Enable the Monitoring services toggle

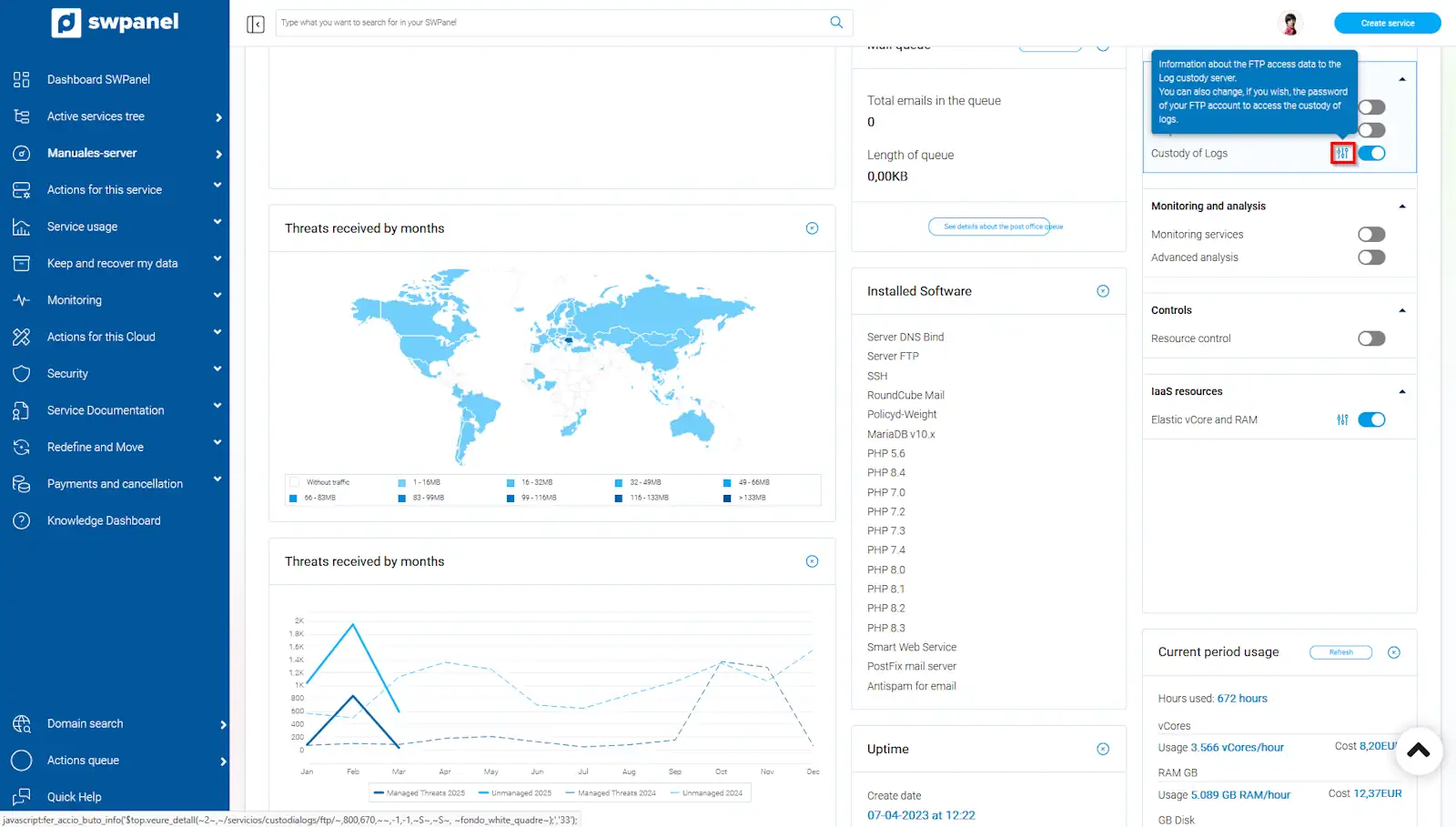point(1370,235)
